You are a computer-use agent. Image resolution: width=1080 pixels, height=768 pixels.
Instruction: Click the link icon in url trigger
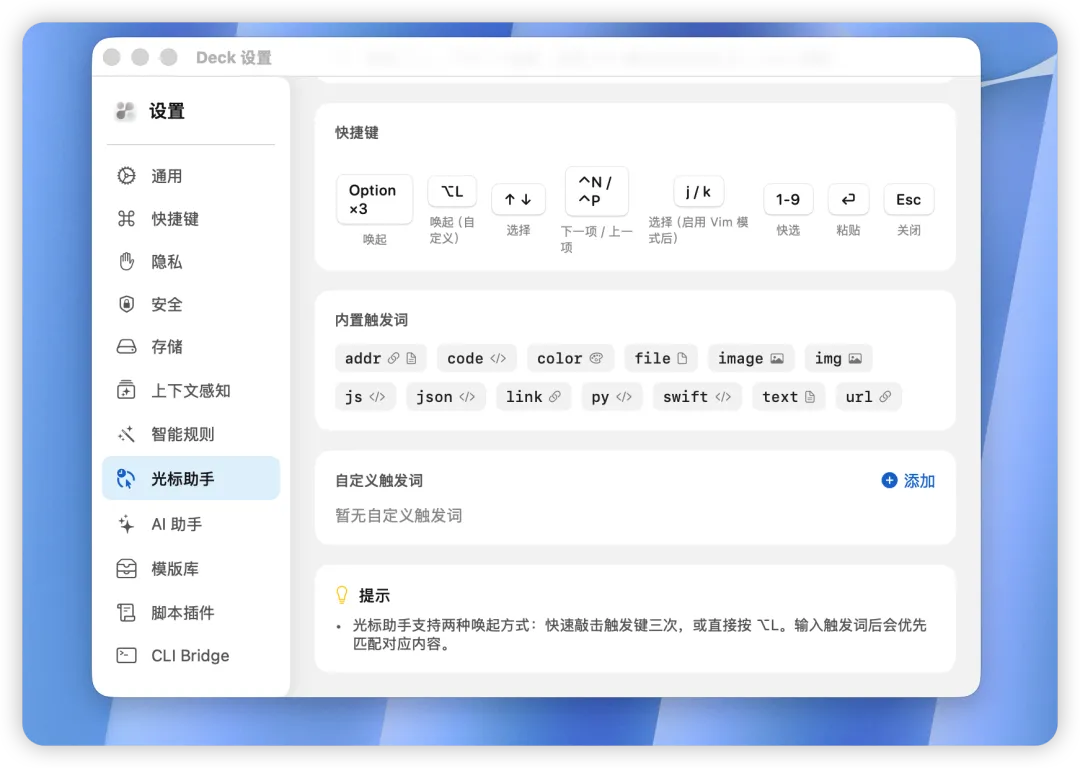(x=885, y=396)
